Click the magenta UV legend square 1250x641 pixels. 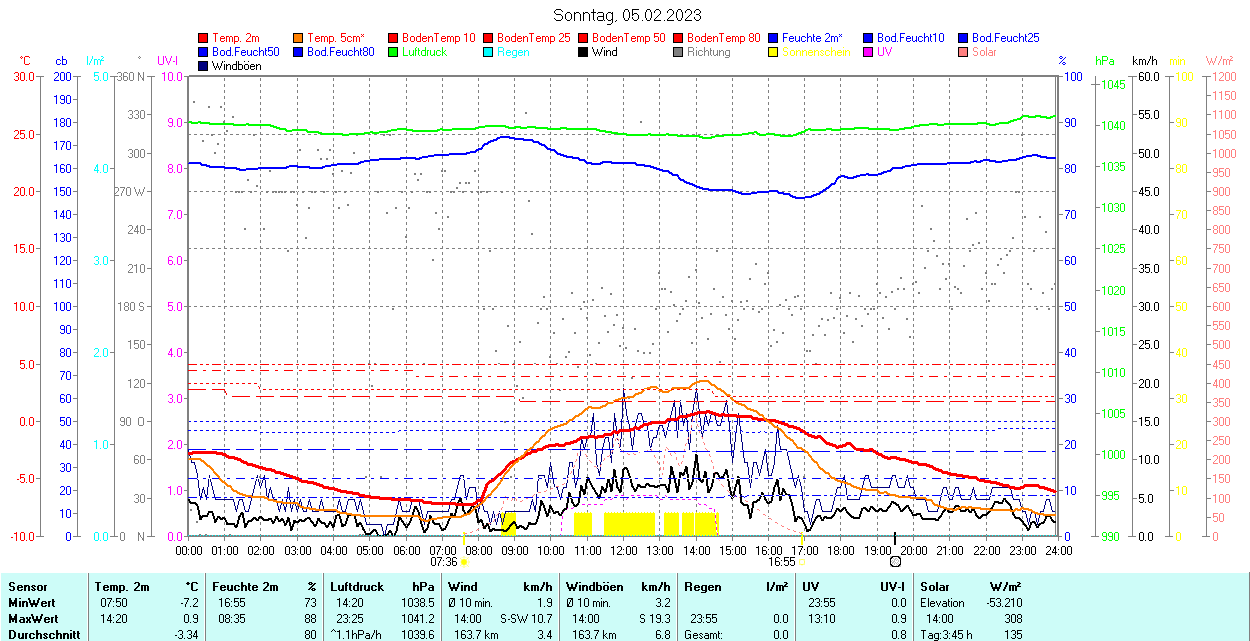click(x=869, y=52)
